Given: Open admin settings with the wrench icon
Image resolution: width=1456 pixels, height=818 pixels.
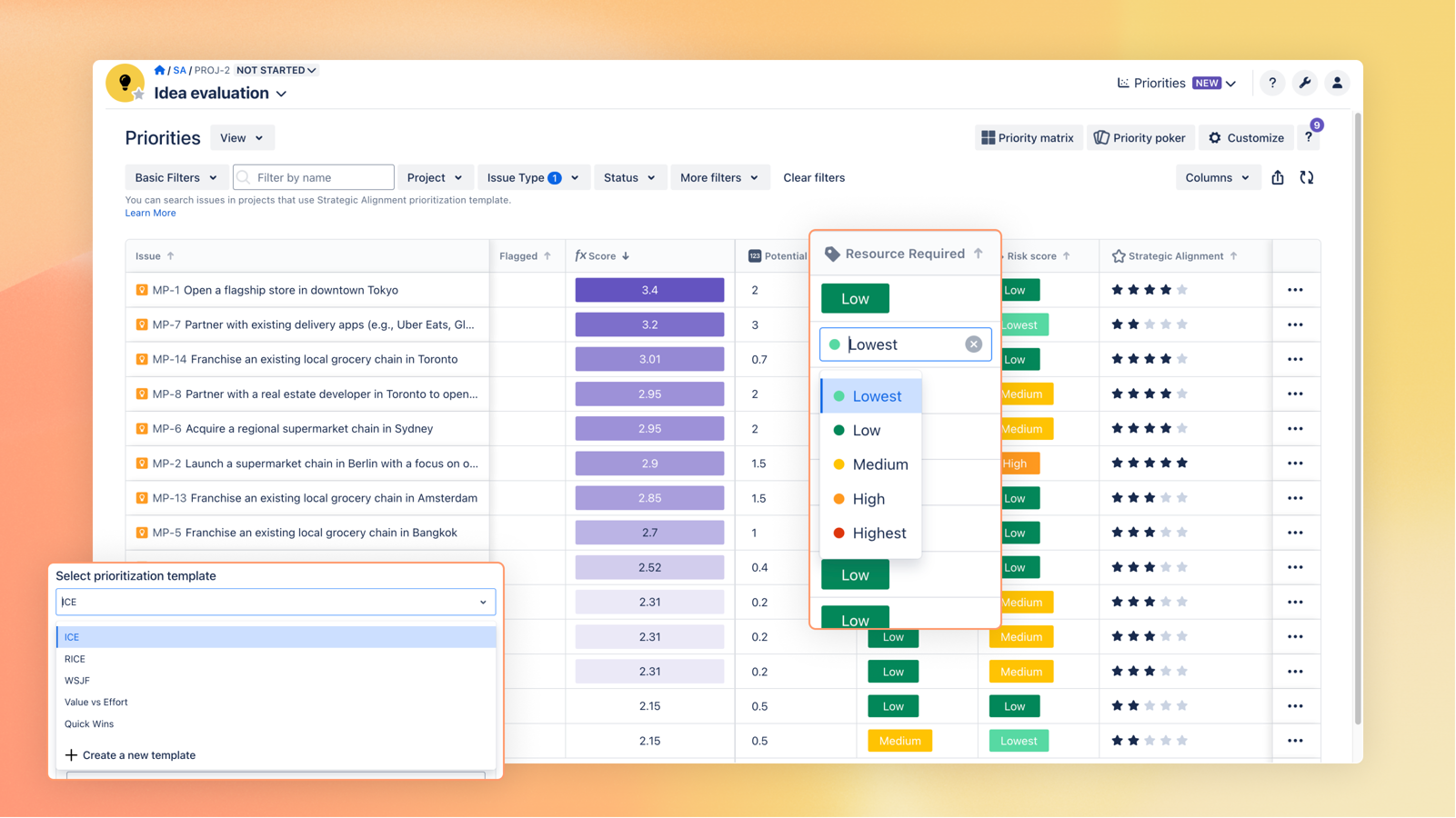Looking at the screenshot, I should pyautogui.click(x=1304, y=83).
